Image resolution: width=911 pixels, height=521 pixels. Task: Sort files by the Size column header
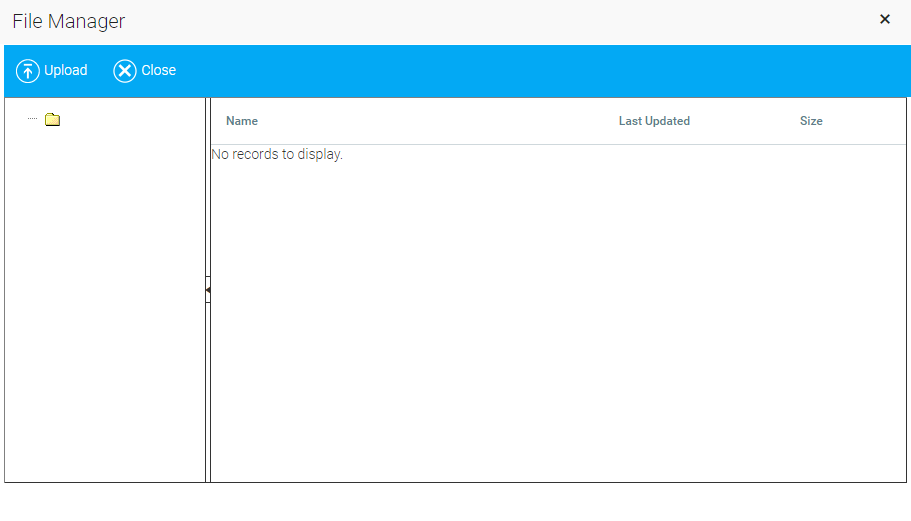click(811, 121)
